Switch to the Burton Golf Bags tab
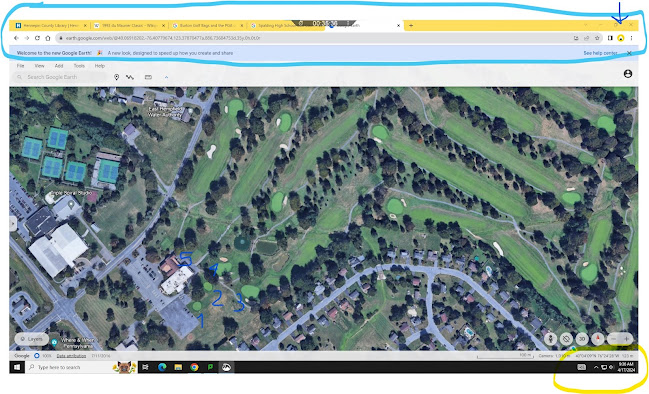Screen dimensions: 649x394 207,25
